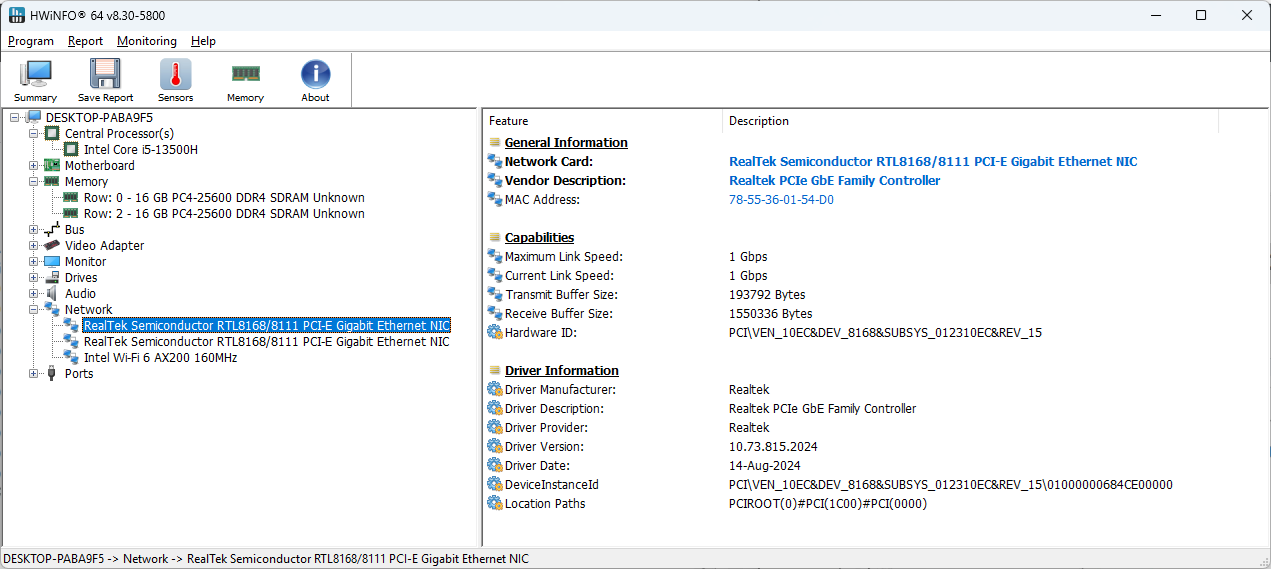Screen dimensions: 1271x569
Task: Expand the Audio tree node
Action: (34, 293)
